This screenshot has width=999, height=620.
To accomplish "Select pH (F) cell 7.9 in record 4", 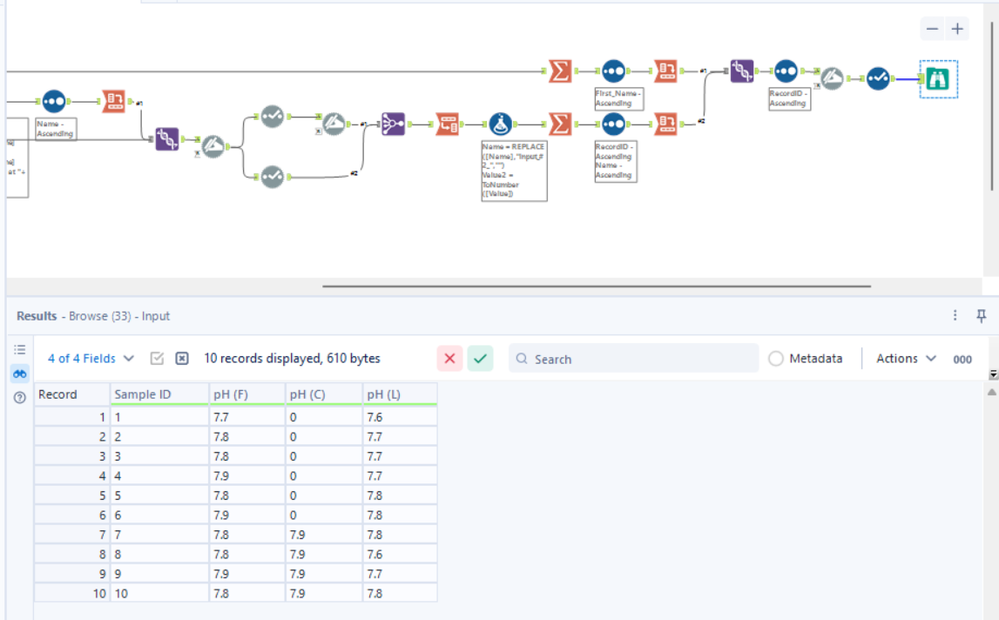I will click(x=247, y=476).
